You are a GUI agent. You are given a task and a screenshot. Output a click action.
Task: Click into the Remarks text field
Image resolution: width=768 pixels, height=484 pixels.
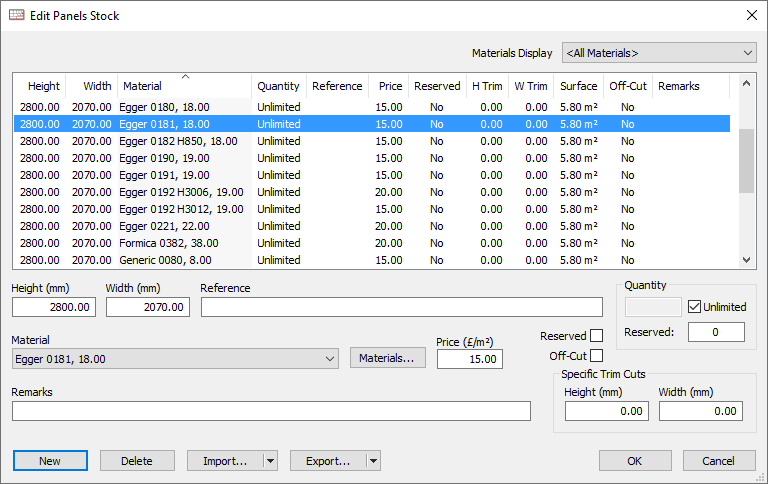[271, 411]
